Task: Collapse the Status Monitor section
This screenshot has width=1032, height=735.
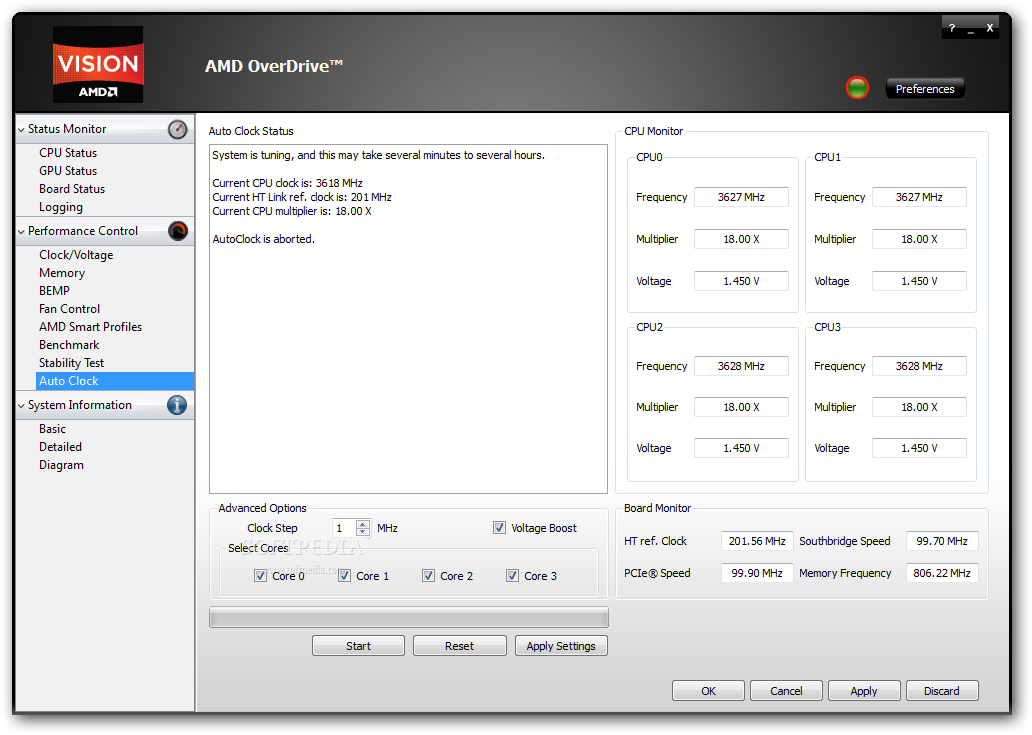Action: (x=22, y=130)
